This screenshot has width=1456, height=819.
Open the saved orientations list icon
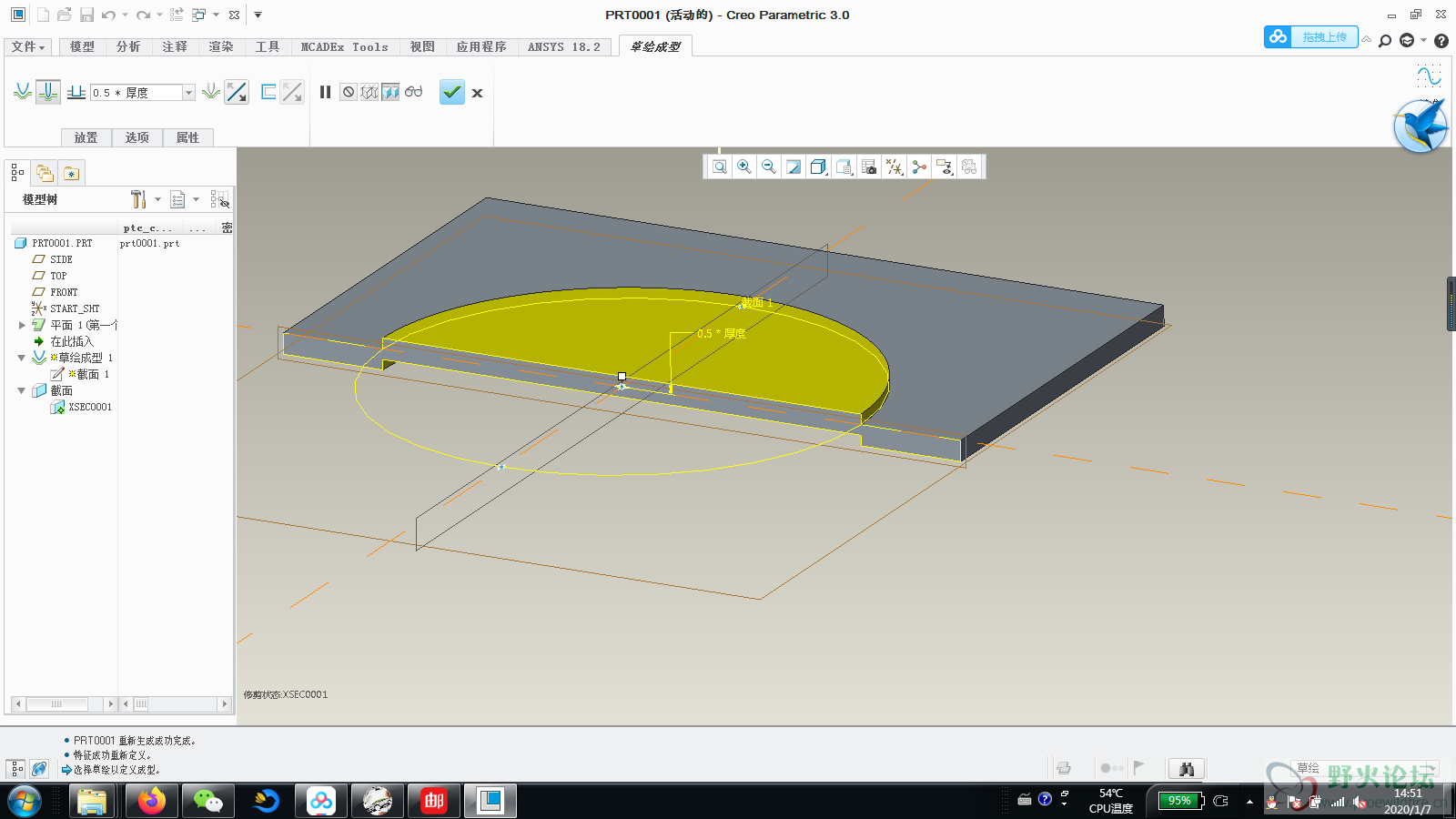coord(844,167)
